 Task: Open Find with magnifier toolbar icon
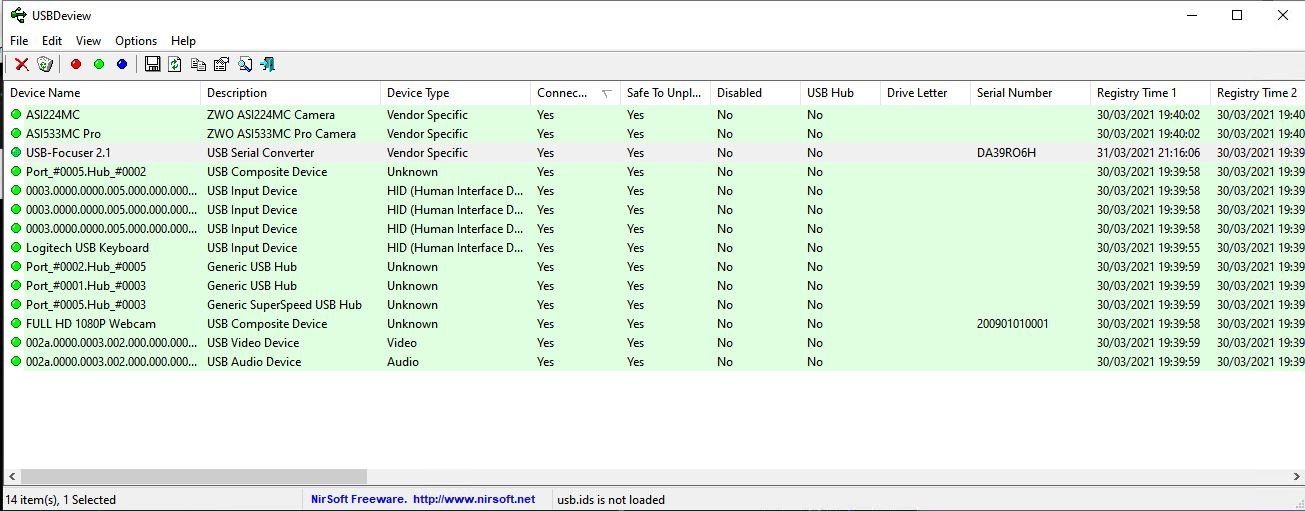coord(244,64)
